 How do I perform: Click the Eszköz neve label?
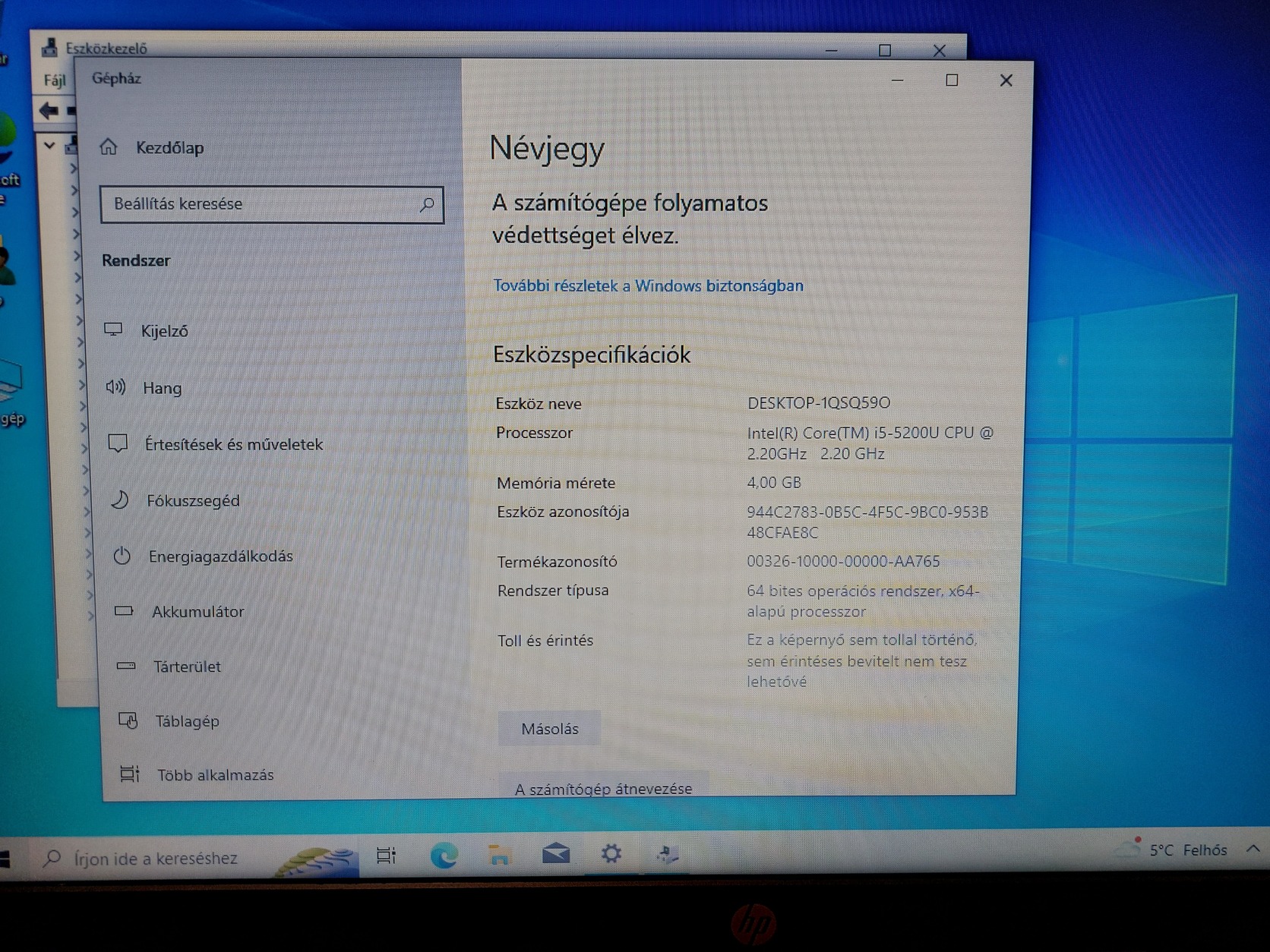(539, 404)
